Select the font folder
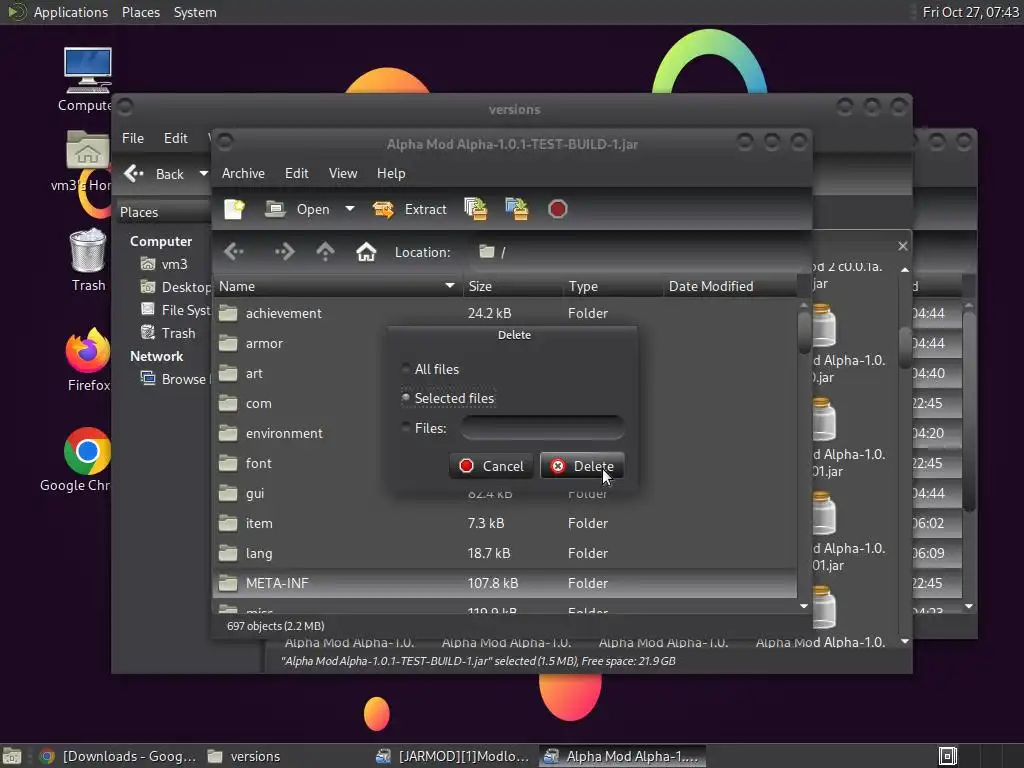The height and width of the screenshot is (768, 1024). point(258,463)
